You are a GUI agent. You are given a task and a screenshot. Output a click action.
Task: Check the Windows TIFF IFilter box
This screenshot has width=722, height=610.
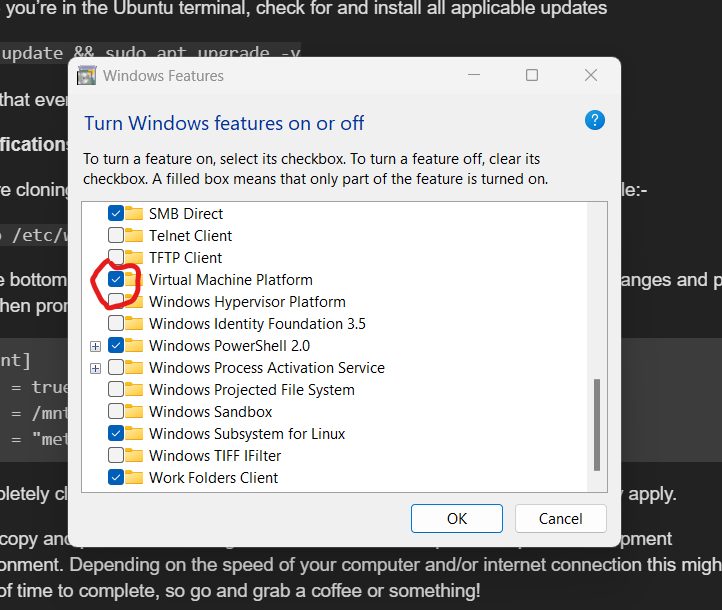click(116, 455)
